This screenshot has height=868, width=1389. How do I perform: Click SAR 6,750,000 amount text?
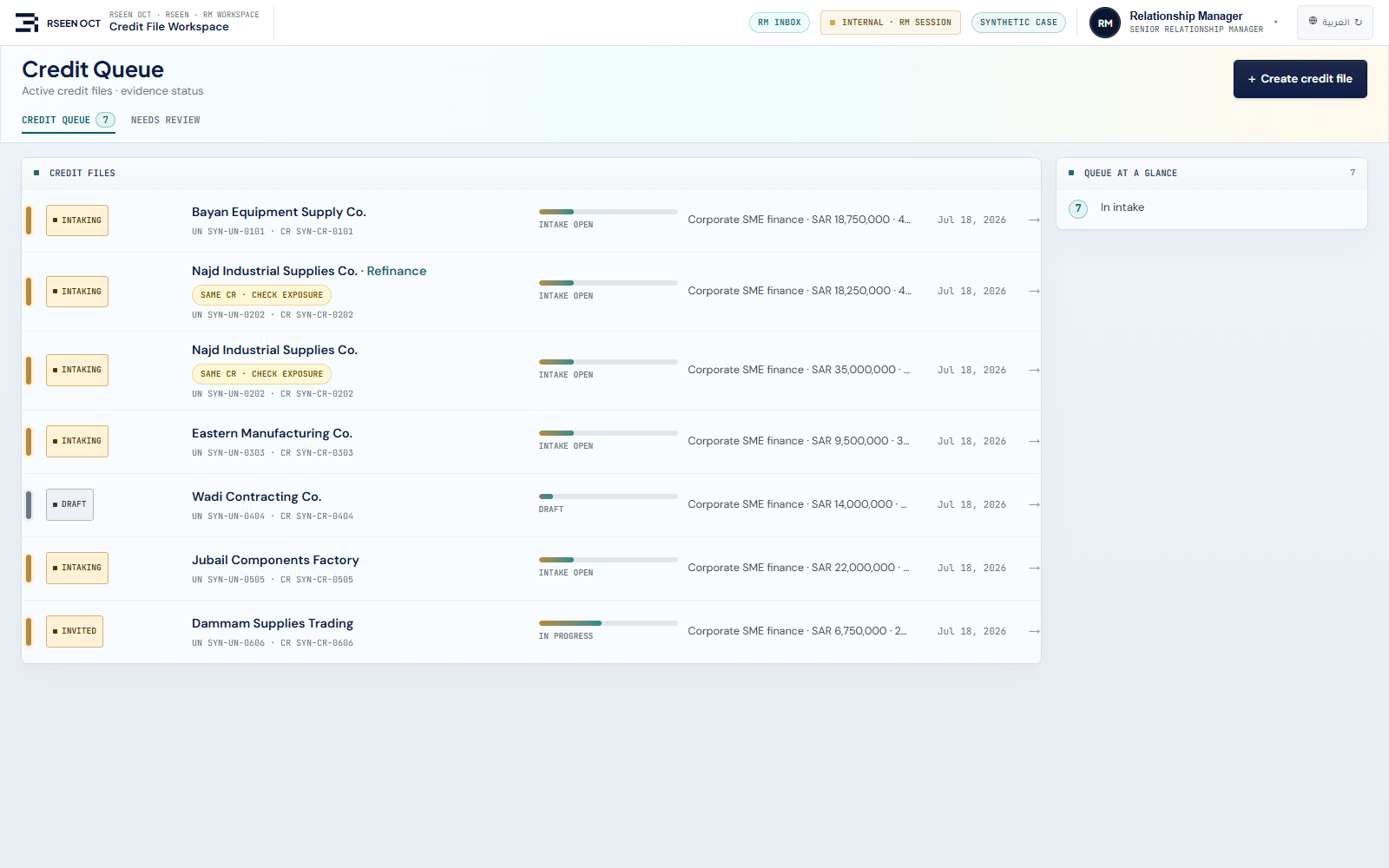pos(849,631)
